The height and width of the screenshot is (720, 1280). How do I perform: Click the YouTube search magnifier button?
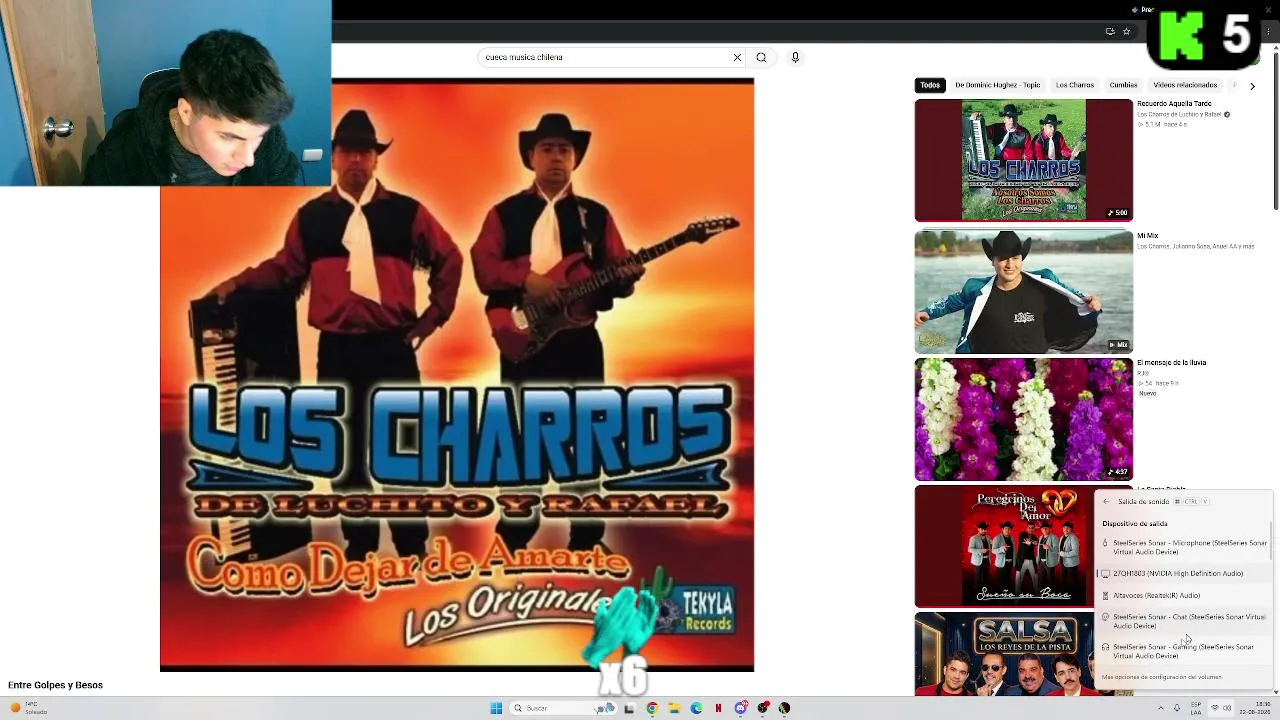click(x=761, y=57)
